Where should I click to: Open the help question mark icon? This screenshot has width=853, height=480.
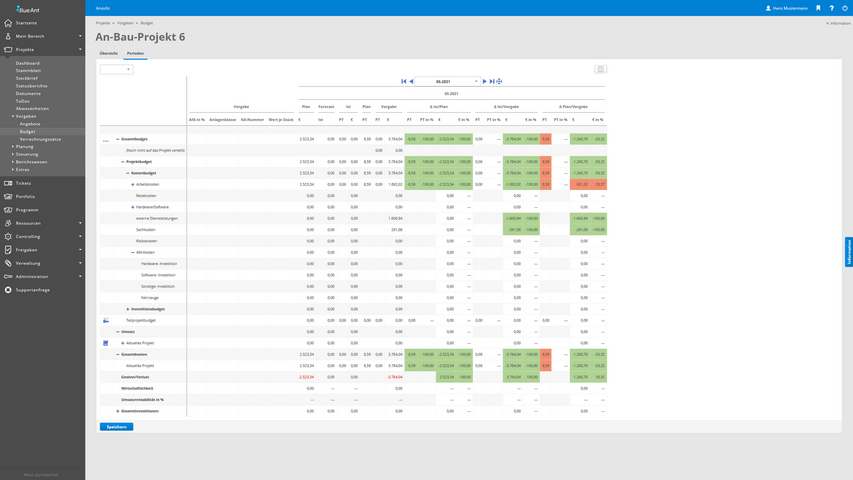point(831,8)
